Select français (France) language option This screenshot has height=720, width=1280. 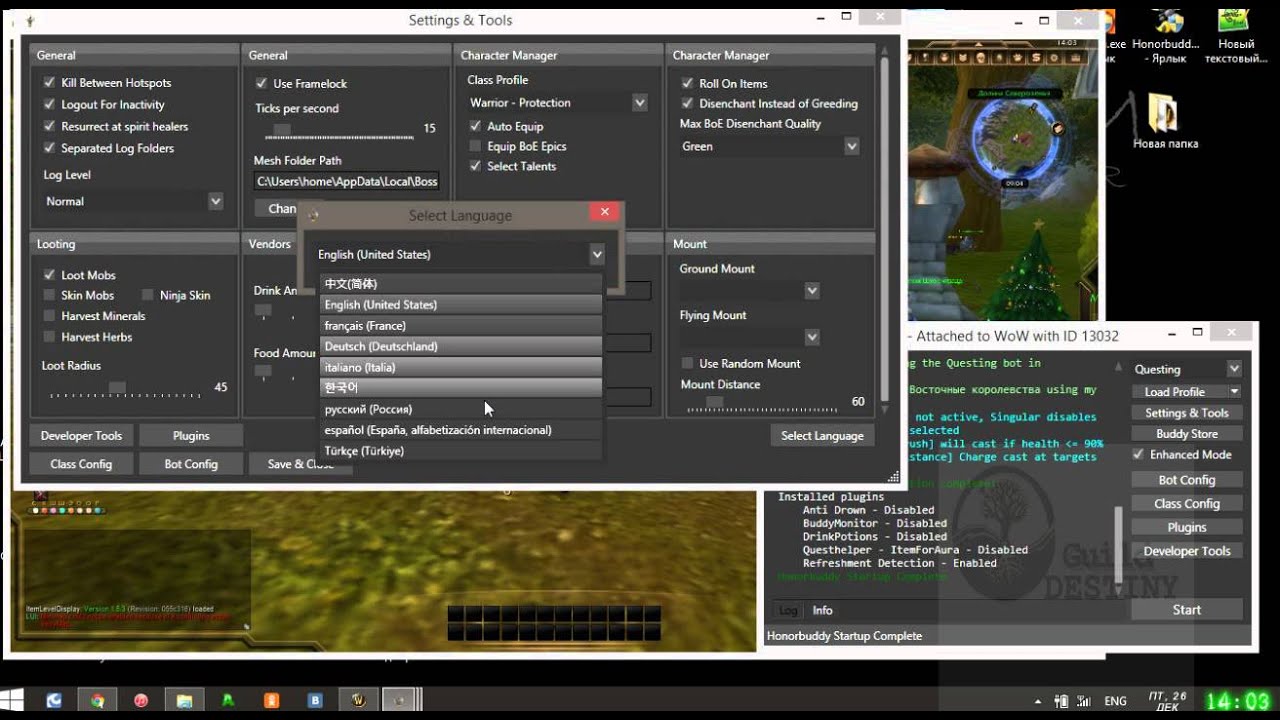coord(461,326)
